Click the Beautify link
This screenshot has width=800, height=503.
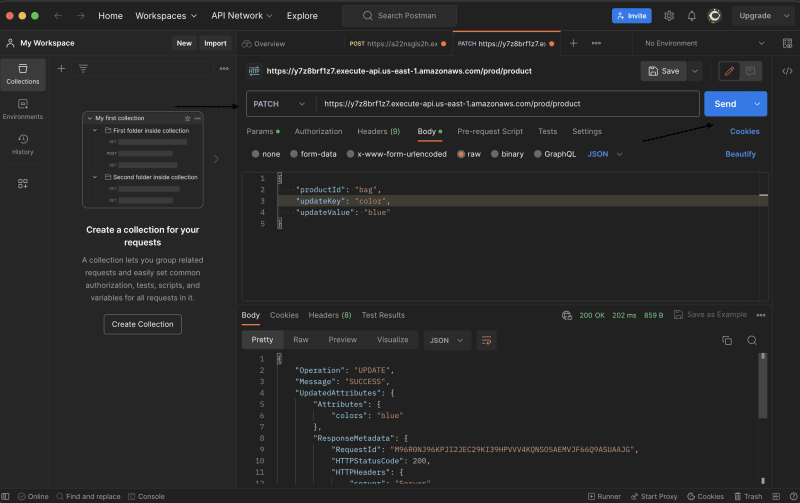tap(740, 154)
